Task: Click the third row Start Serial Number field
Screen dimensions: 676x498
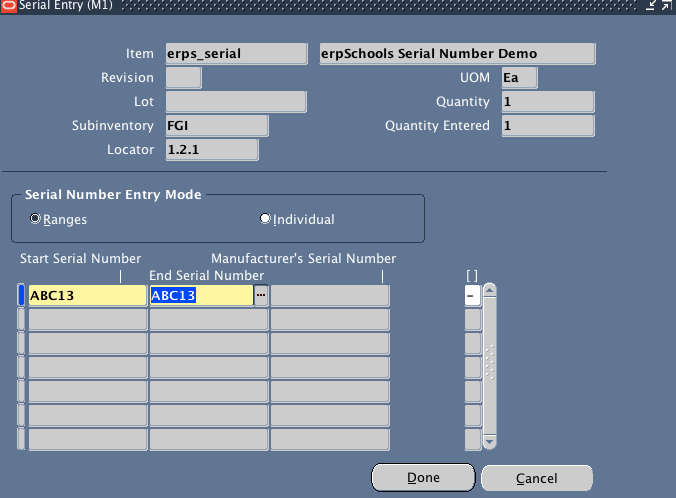Action: 88,344
